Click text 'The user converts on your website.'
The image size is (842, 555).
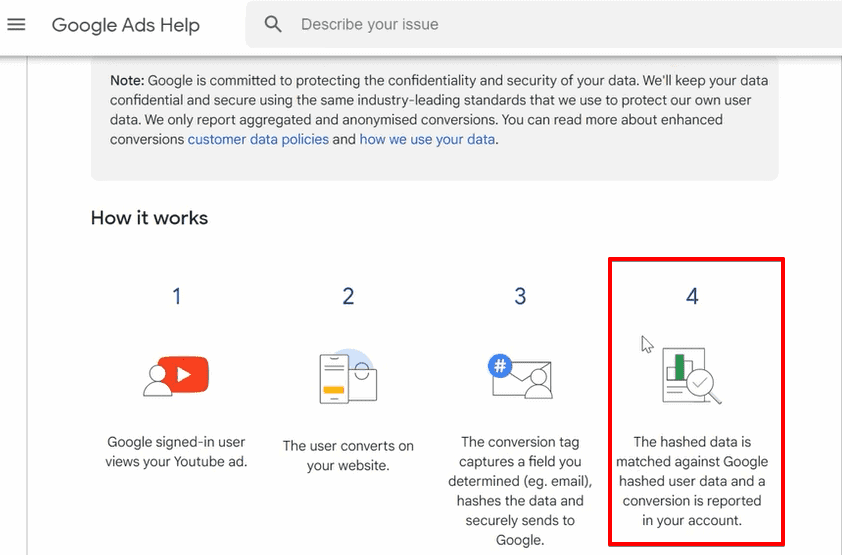(x=348, y=456)
